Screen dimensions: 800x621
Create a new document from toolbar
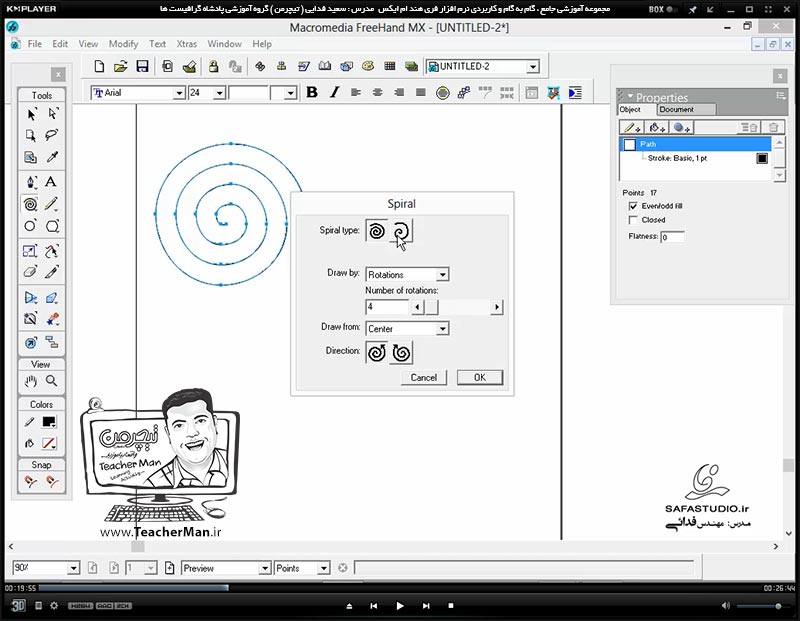click(99, 66)
